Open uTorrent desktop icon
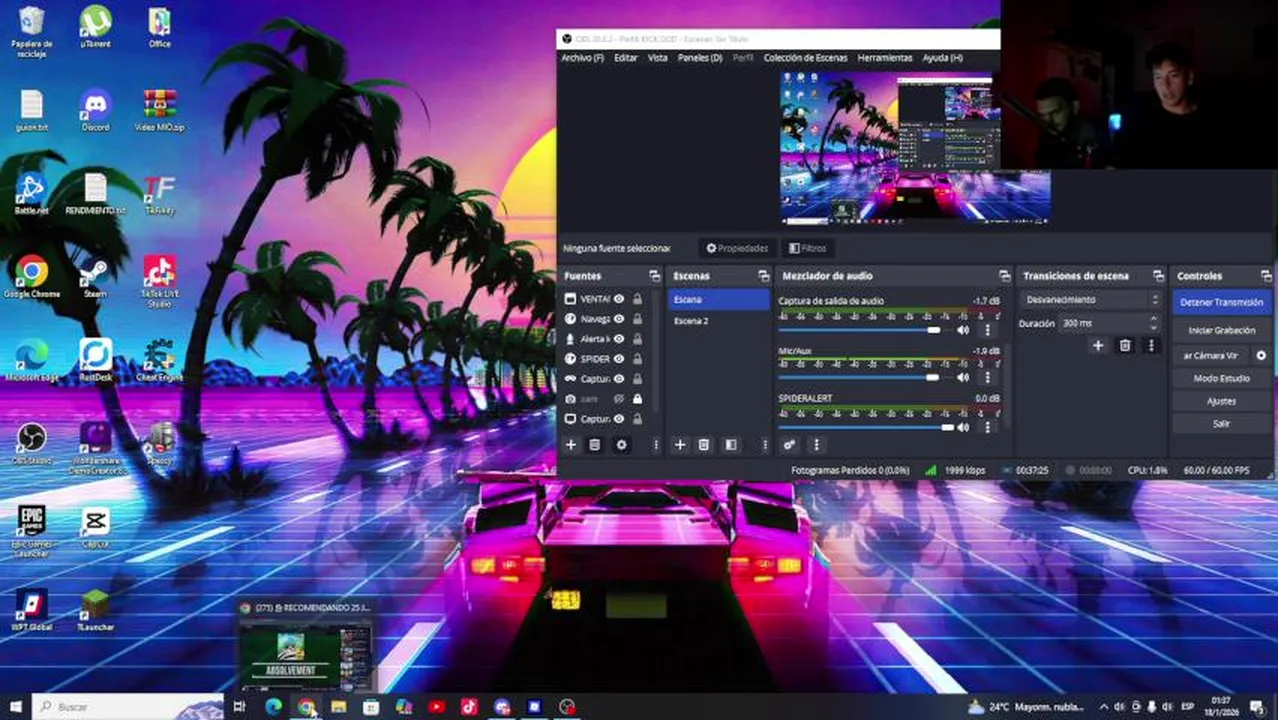 click(96, 27)
